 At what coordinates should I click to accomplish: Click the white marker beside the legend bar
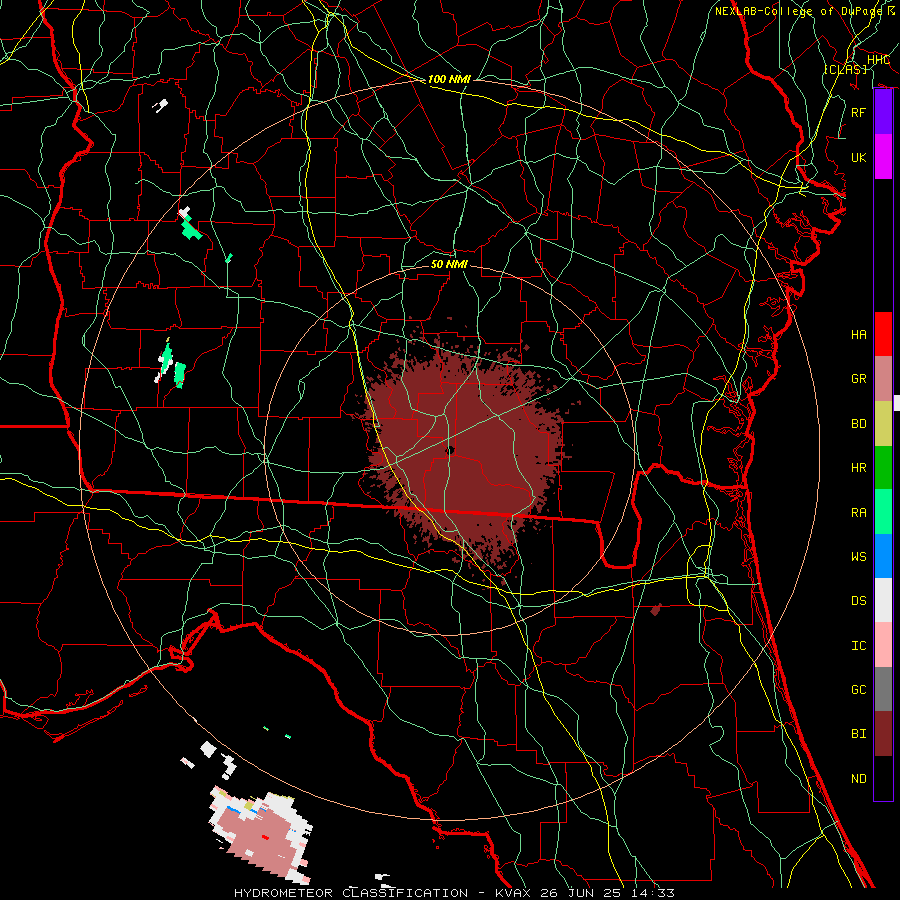(x=897, y=403)
